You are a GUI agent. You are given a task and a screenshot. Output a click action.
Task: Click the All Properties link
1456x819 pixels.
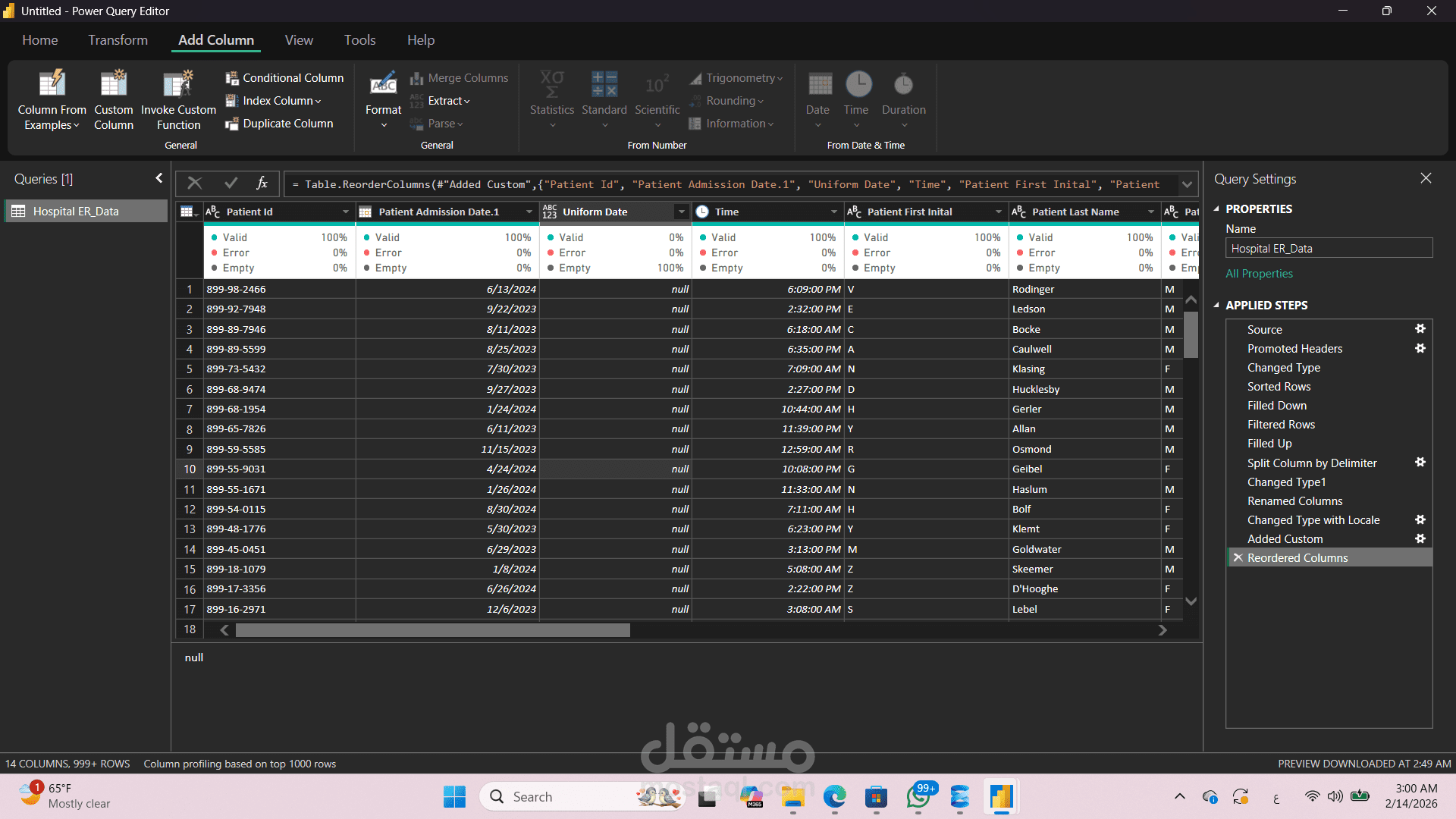pyautogui.click(x=1259, y=274)
